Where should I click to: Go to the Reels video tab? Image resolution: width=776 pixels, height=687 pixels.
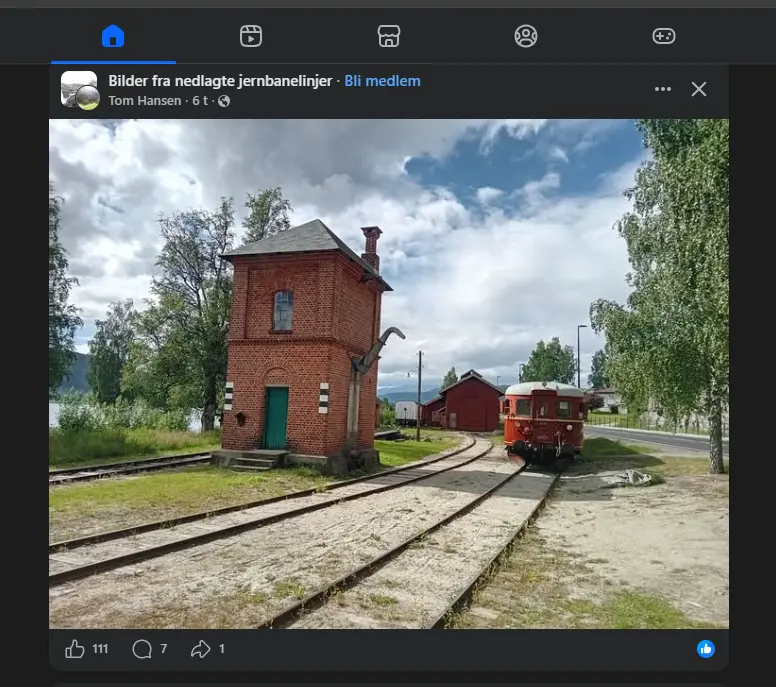coord(251,36)
